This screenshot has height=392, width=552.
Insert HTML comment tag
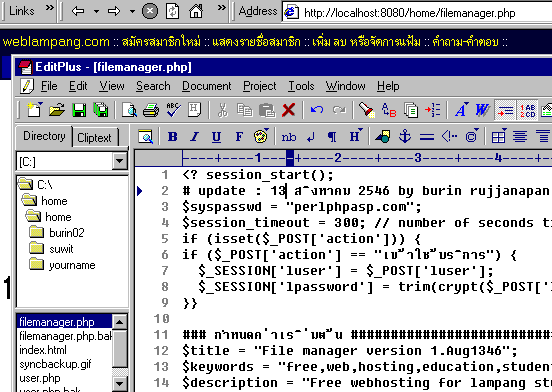pos(449,137)
